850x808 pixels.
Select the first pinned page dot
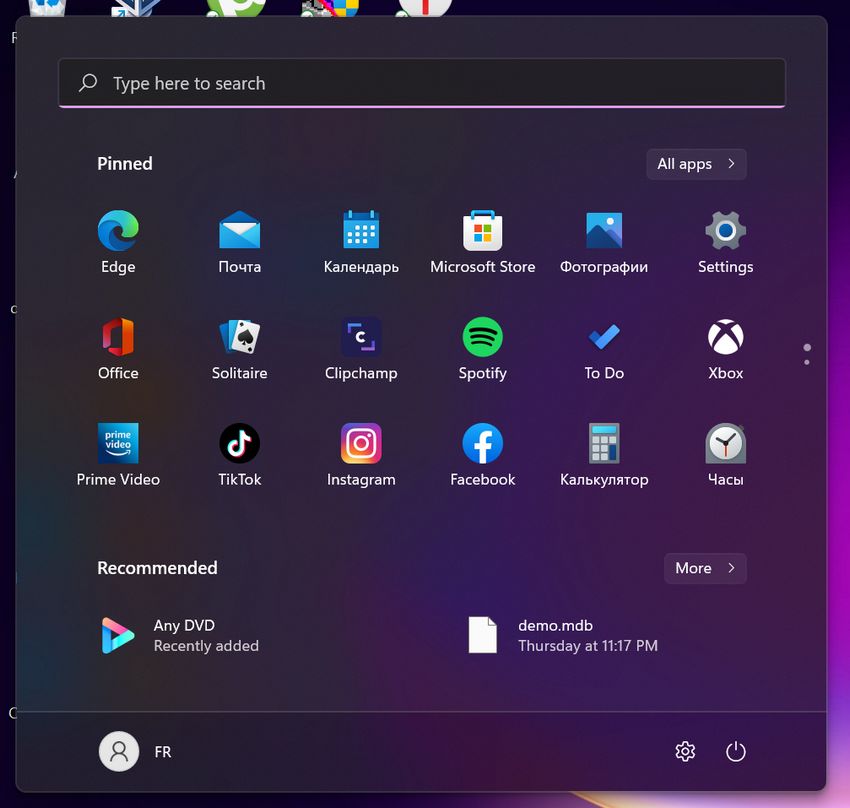[x=807, y=347]
